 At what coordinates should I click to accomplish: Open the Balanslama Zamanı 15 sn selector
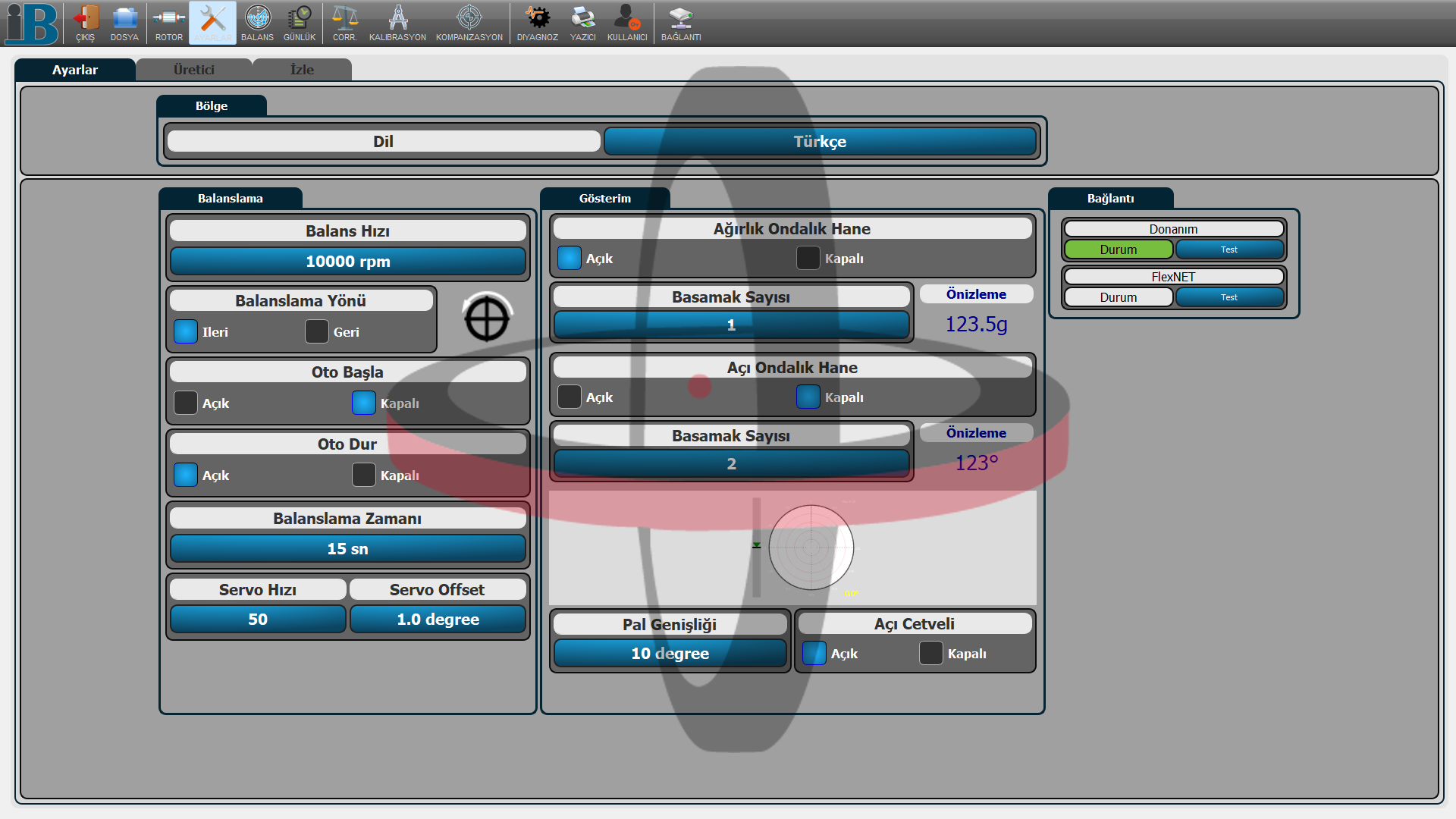(x=347, y=548)
